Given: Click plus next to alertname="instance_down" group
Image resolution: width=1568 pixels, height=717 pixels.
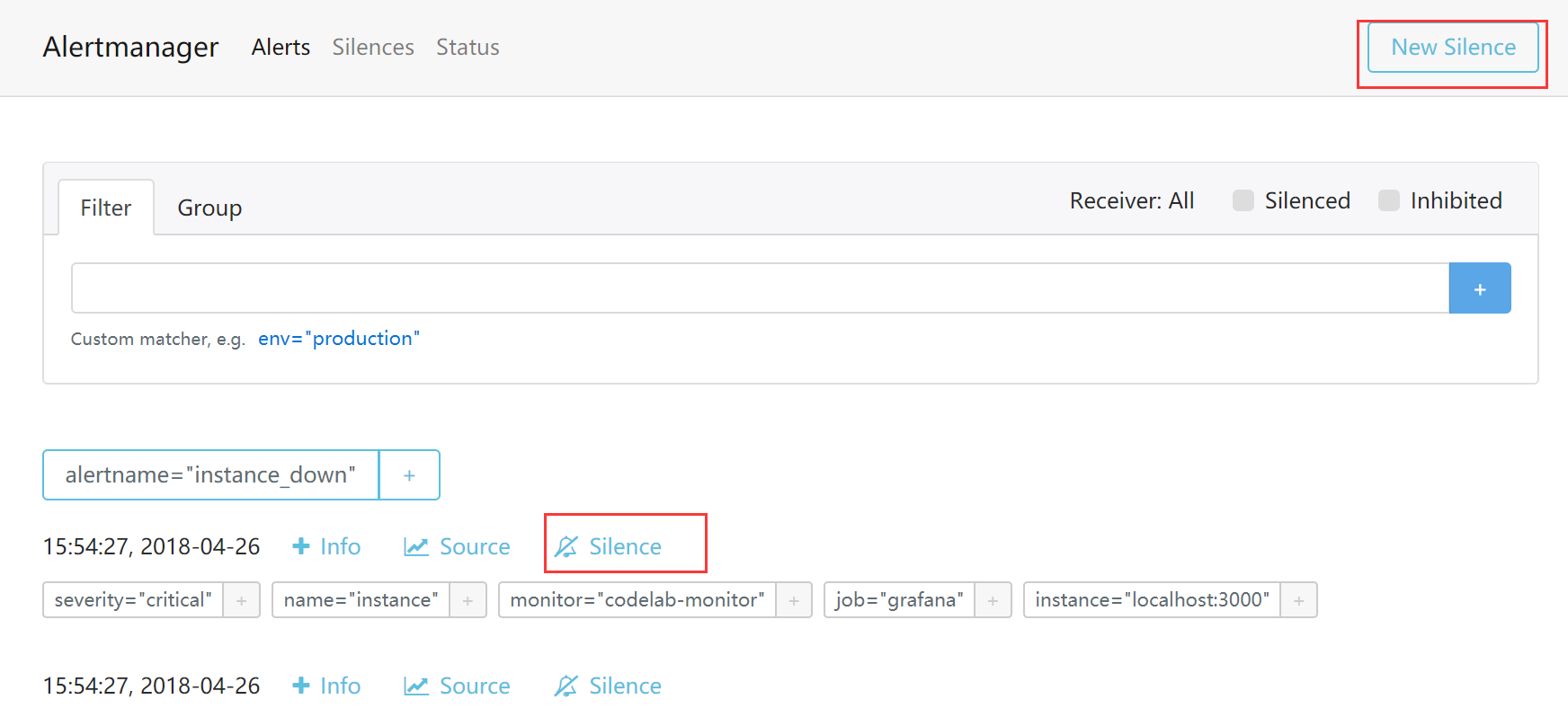Looking at the screenshot, I should point(409,475).
